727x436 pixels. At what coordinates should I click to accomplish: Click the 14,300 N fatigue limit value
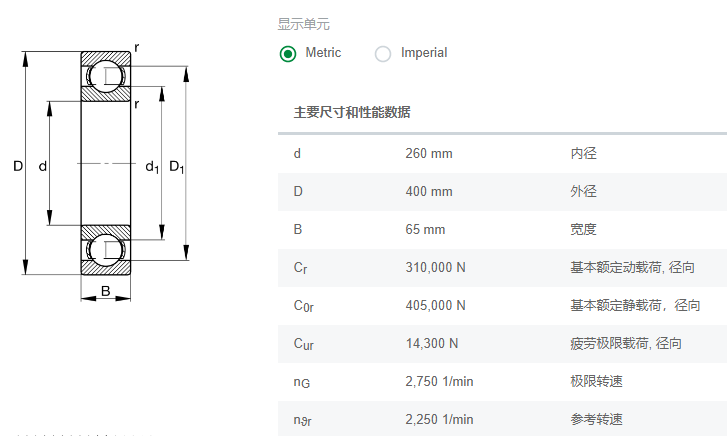pos(432,344)
